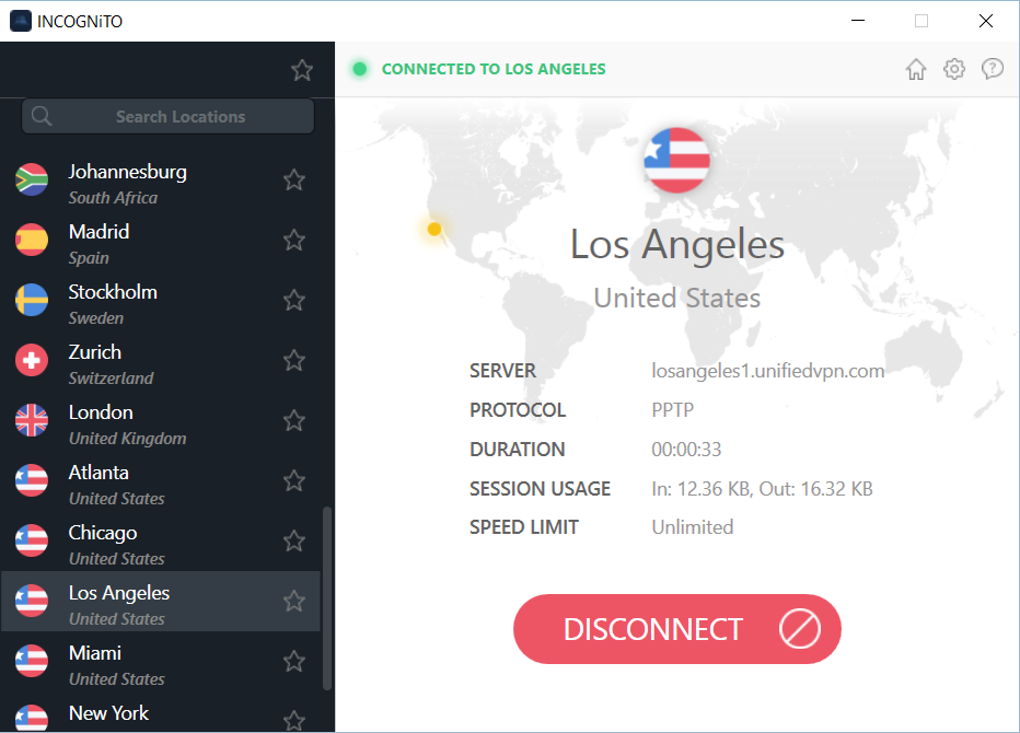Image resolution: width=1020 pixels, height=733 pixels.
Task: Click server address losangeles1.unifiedvpn.com
Action: pyautogui.click(x=768, y=371)
